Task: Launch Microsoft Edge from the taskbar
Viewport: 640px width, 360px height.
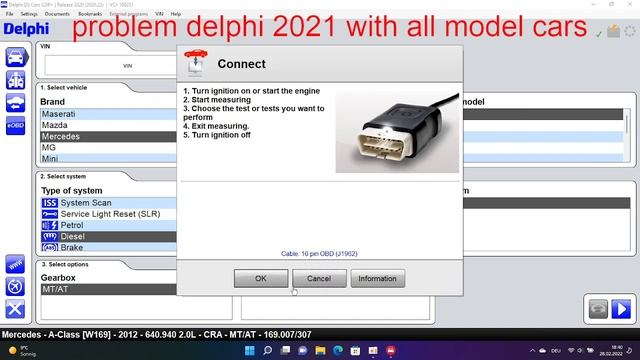Action: point(338,350)
